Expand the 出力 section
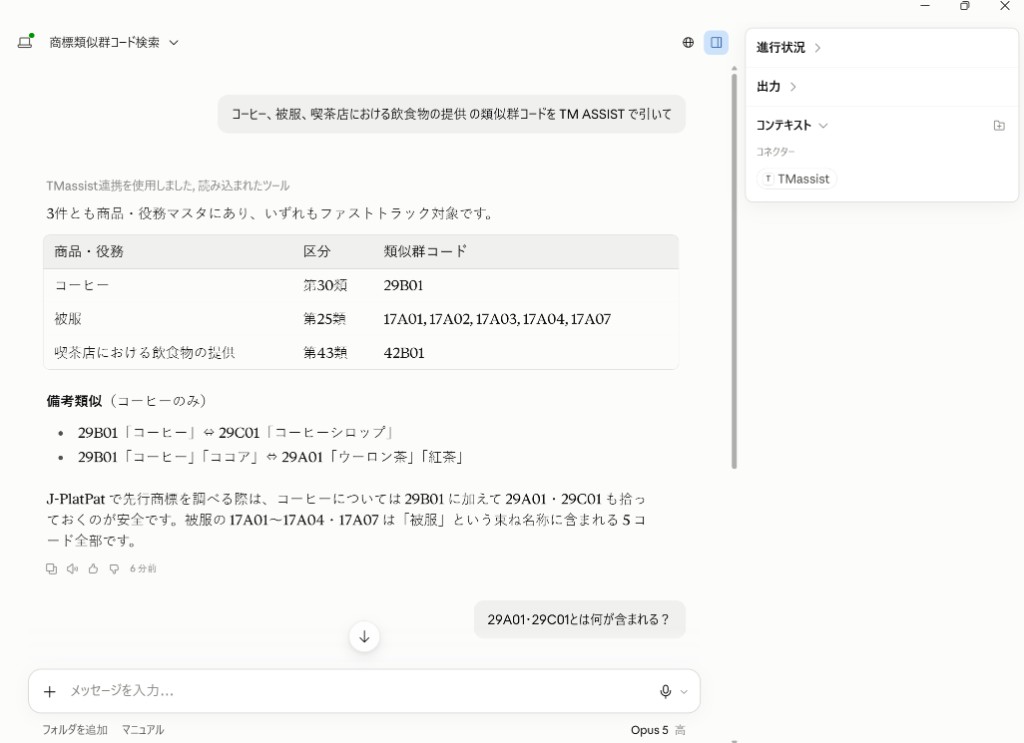This screenshot has width=1024, height=743. (776, 87)
